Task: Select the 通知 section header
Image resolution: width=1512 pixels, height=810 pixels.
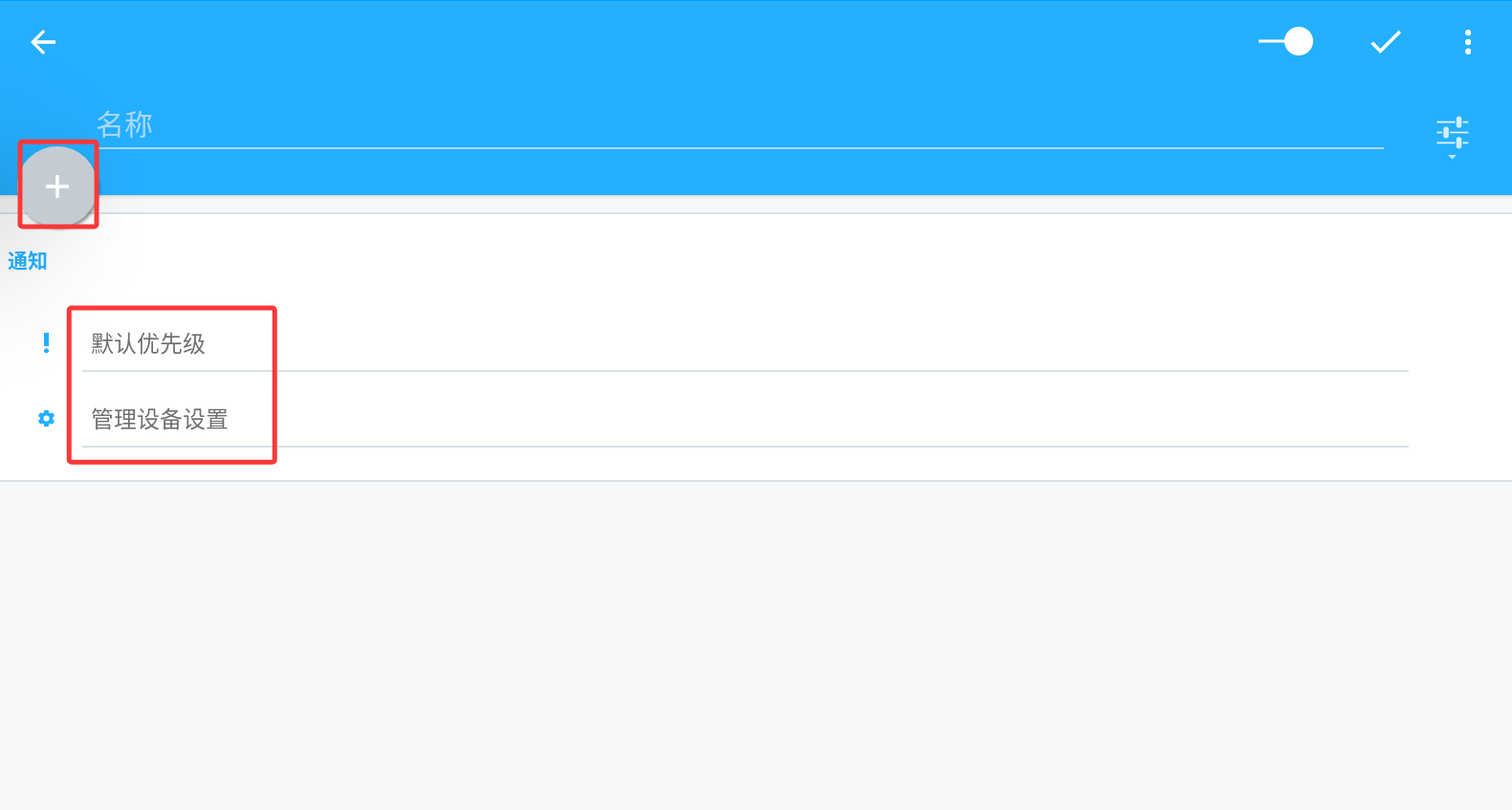Action: (27, 261)
